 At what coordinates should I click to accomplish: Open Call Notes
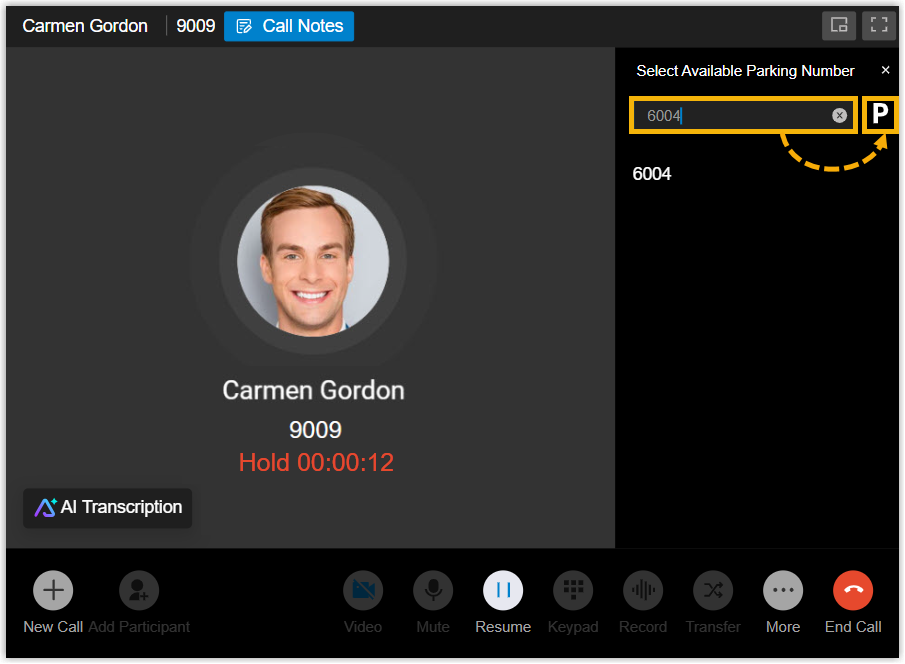tap(289, 26)
